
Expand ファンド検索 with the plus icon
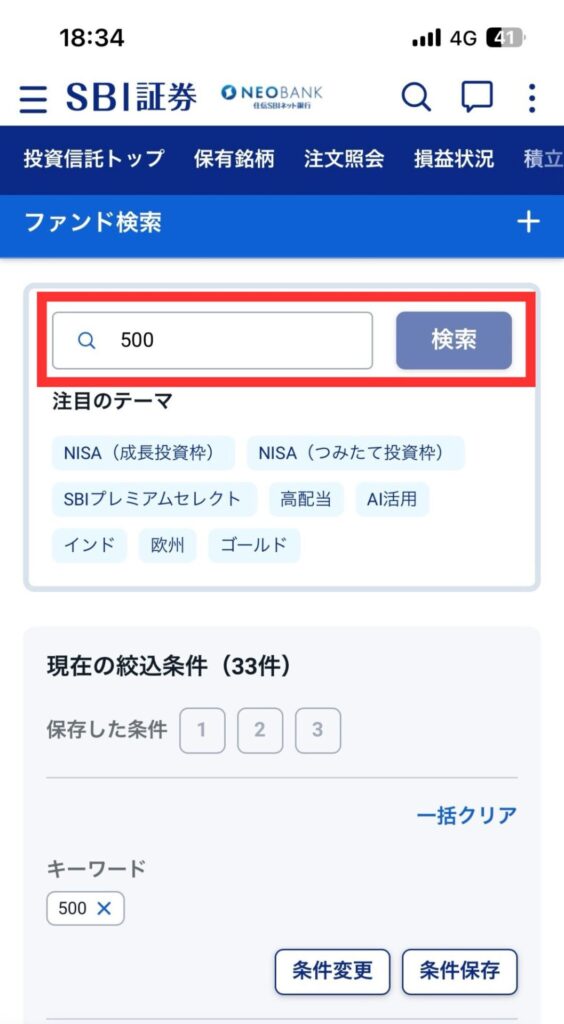coord(528,223)
